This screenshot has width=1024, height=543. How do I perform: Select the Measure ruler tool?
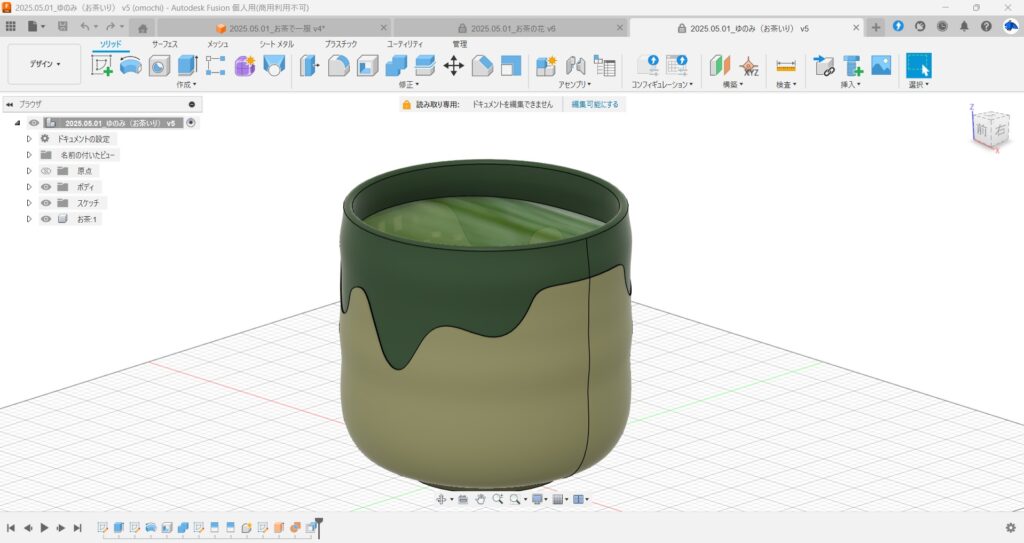tap(786, 66)
